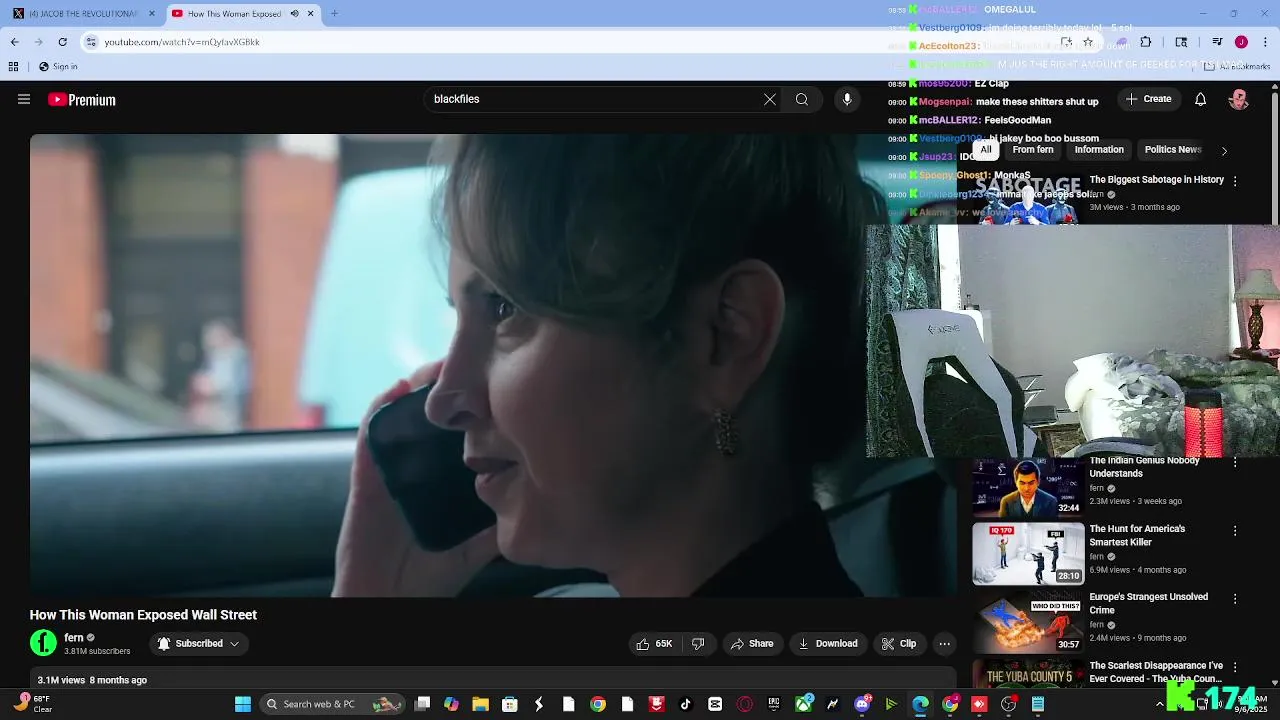The image size is (1280, 720).
Task: Open options for Hunt for America's Smartest Killer
Action: coord(1235,530)
